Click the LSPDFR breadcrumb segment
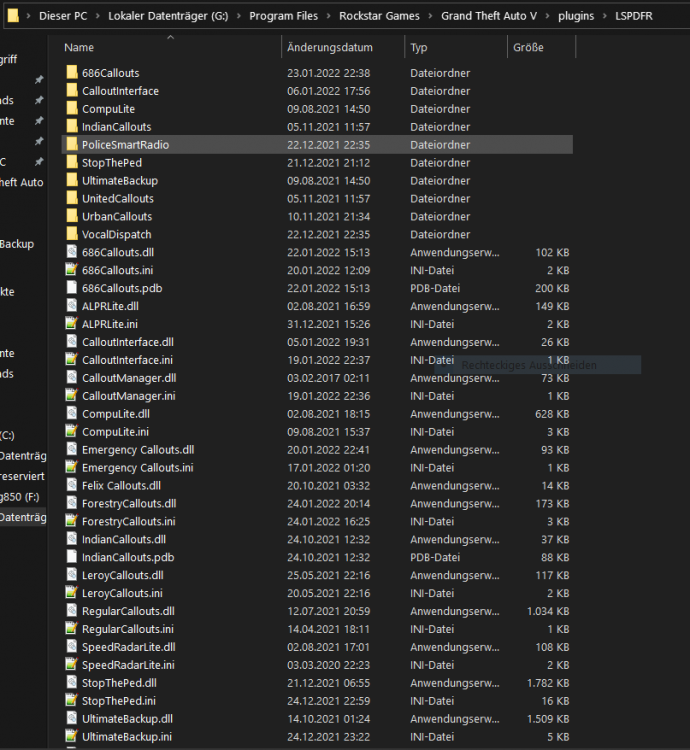Screen dimensions: 690x750 coord(634,16)
